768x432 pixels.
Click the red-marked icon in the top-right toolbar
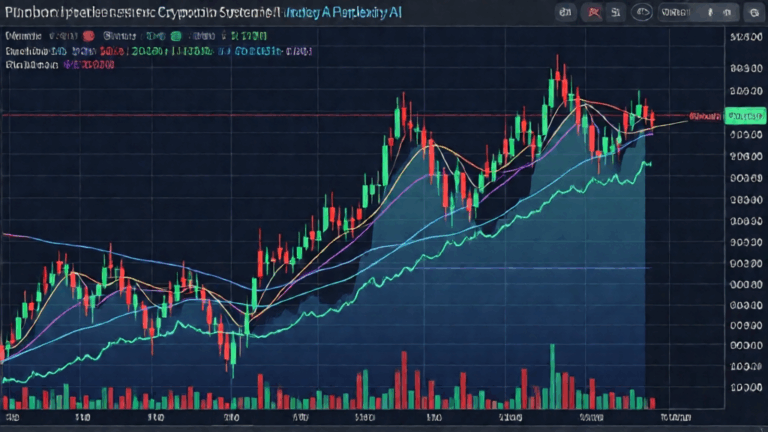[594, 13]
